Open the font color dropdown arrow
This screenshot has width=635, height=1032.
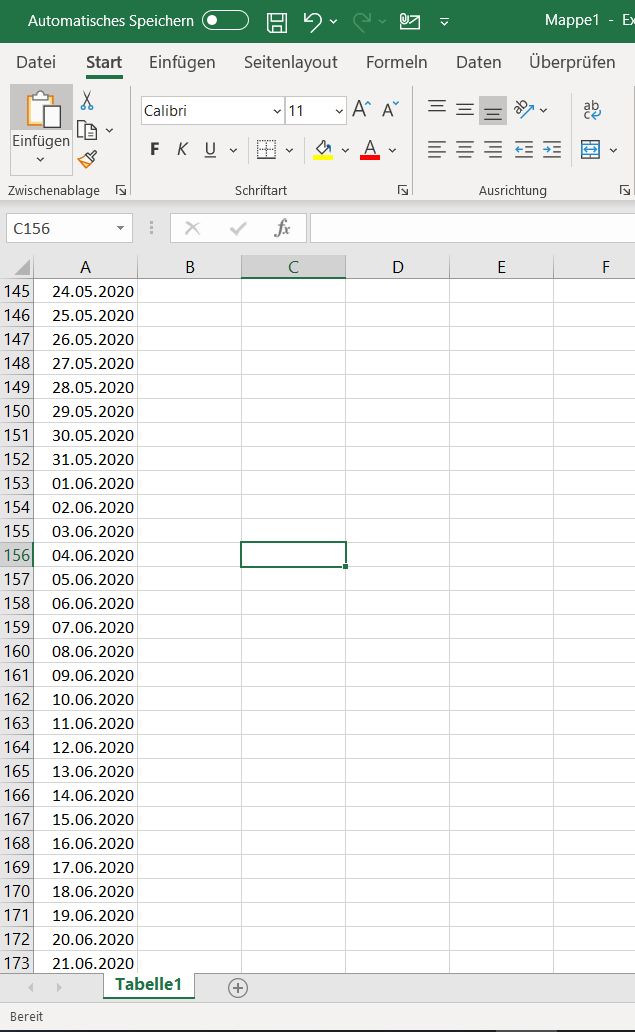[x=393, y=150]
